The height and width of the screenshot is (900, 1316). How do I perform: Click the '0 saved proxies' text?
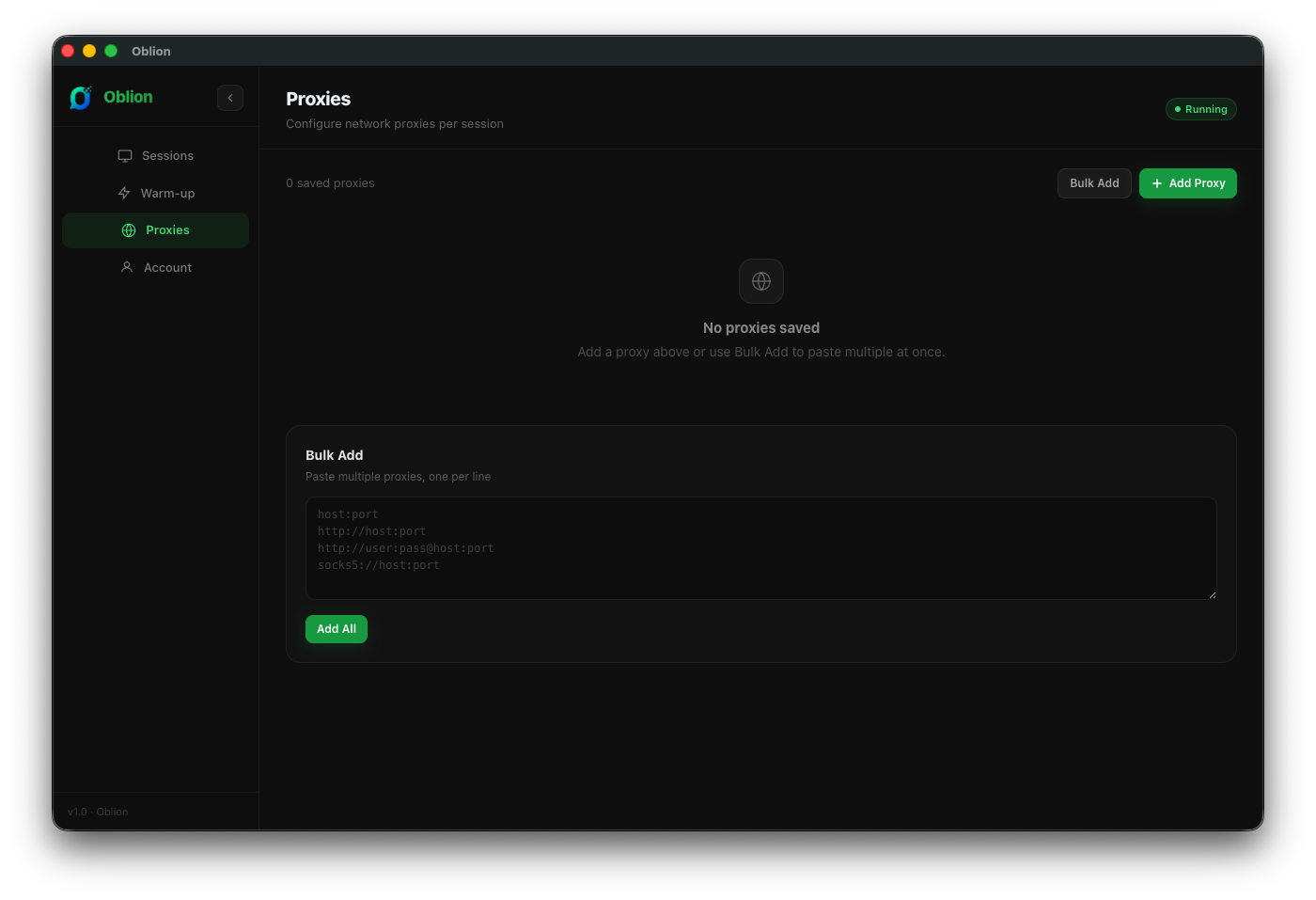[330, 183]
